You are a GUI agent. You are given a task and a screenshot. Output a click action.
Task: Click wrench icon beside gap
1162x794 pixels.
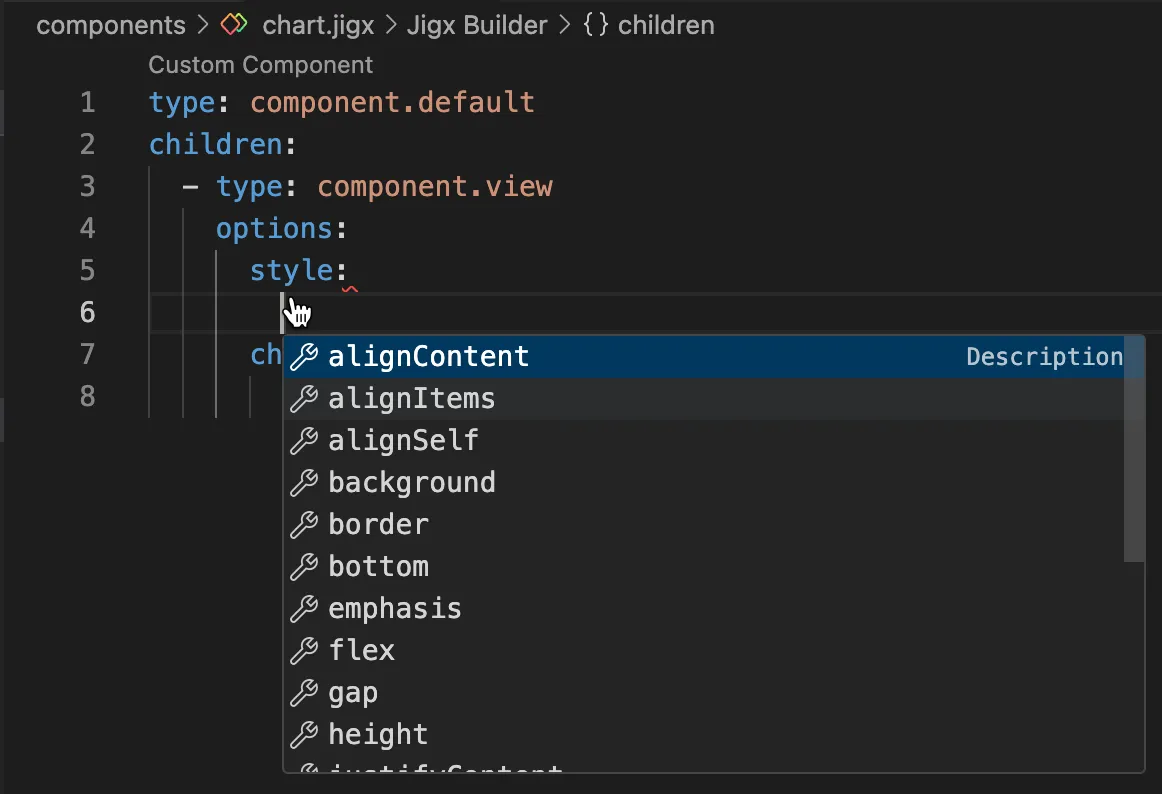tap(304, 692)
